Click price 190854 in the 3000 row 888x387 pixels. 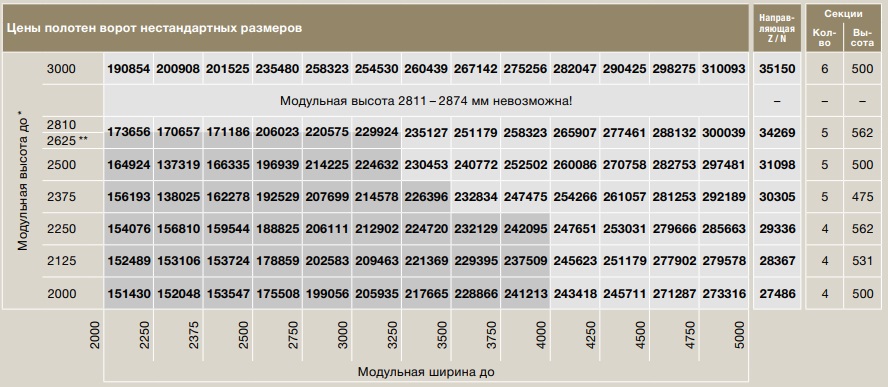point(129,69)
